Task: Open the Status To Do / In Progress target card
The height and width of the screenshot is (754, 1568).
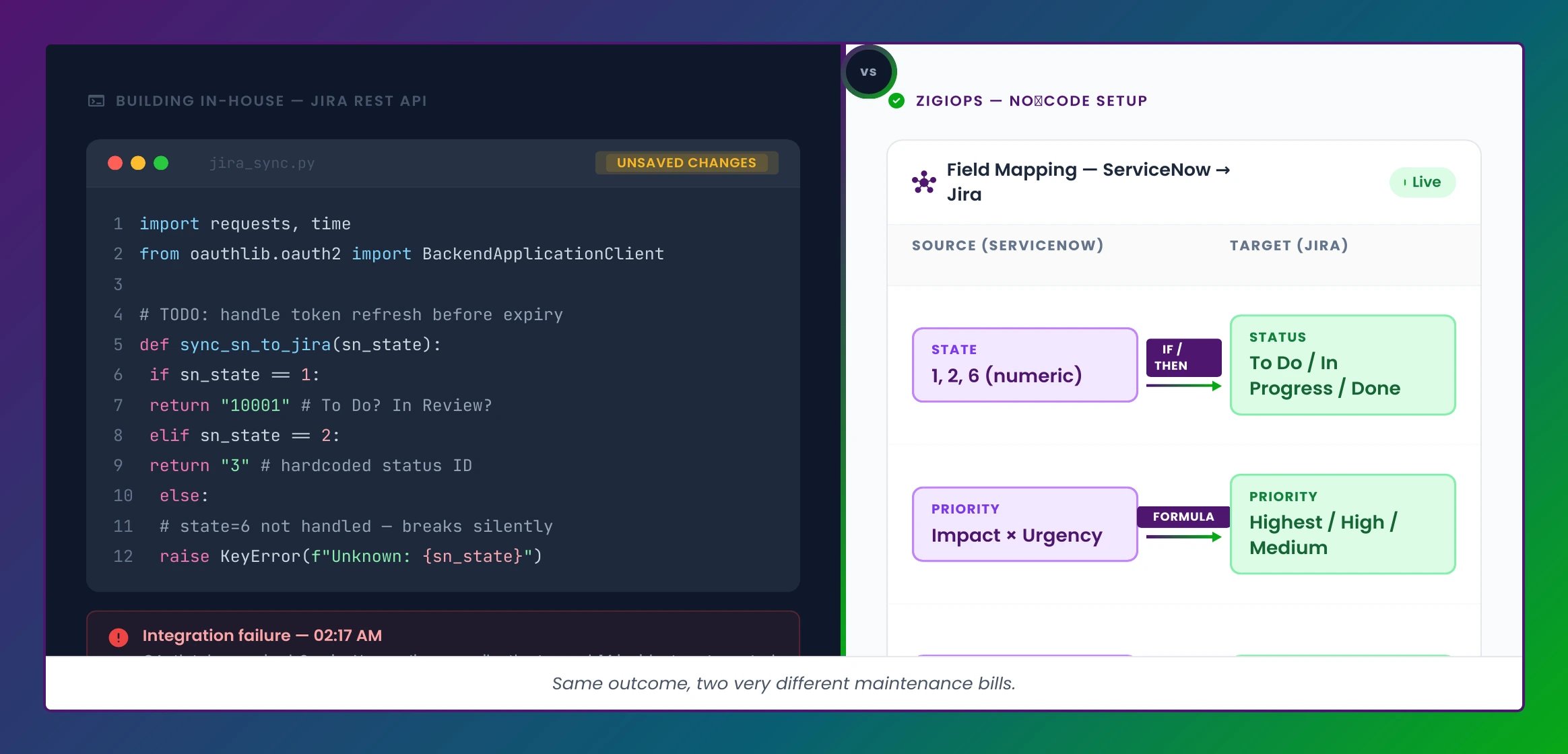Action: pos(1343,365)
